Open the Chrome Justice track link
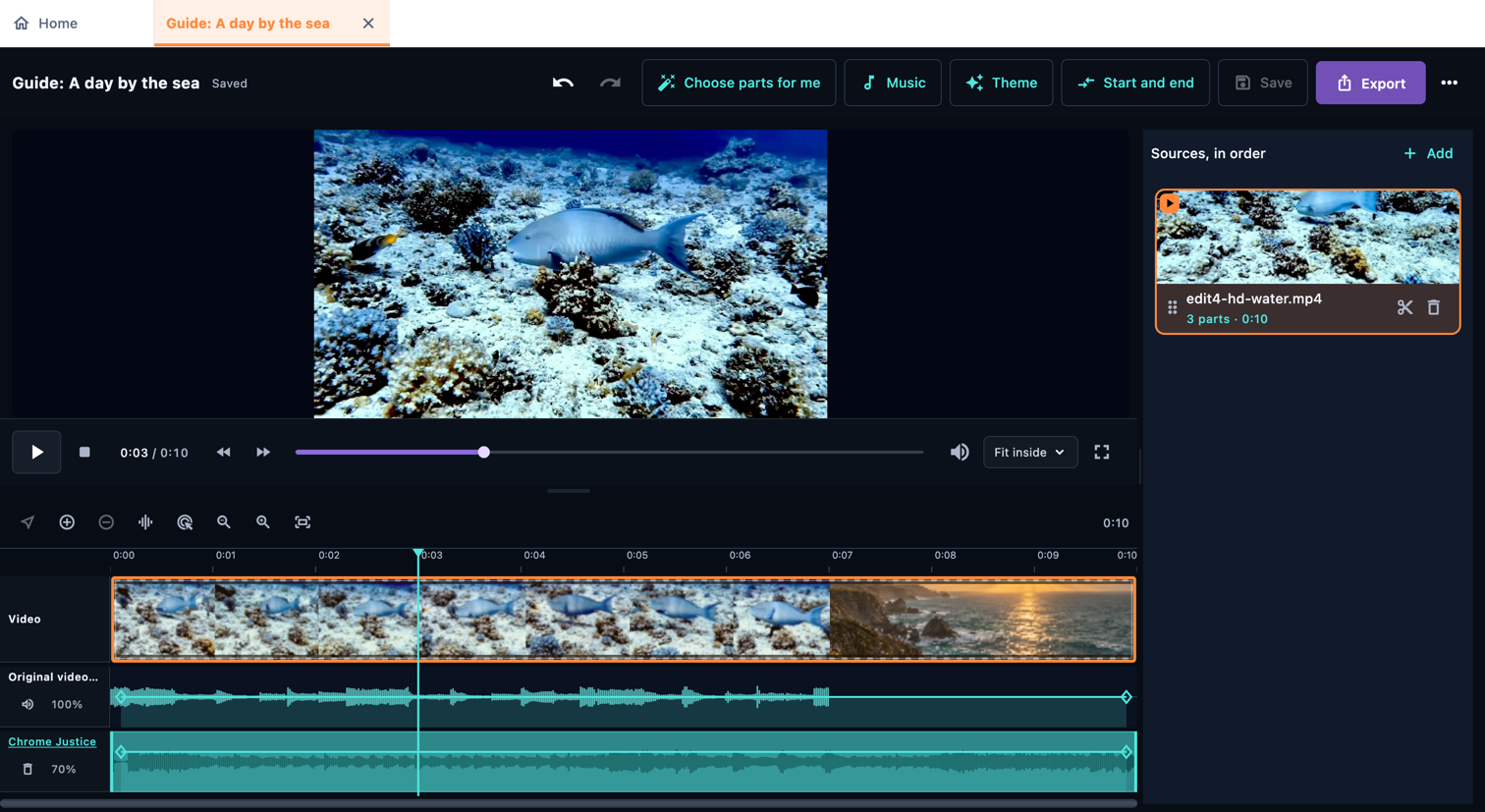 click(52, 741)
